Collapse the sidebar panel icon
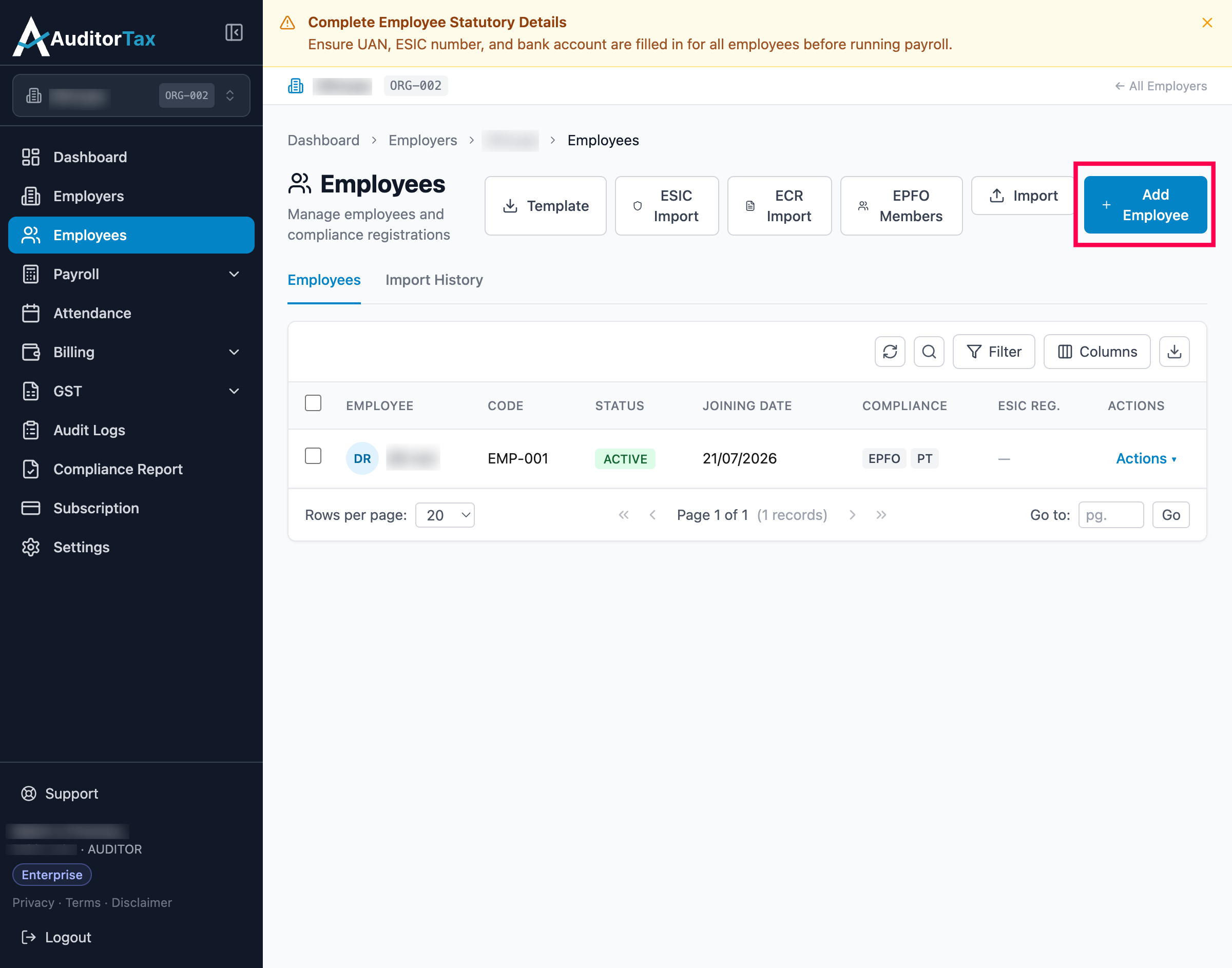1232x968 pixels. (234, 32)
